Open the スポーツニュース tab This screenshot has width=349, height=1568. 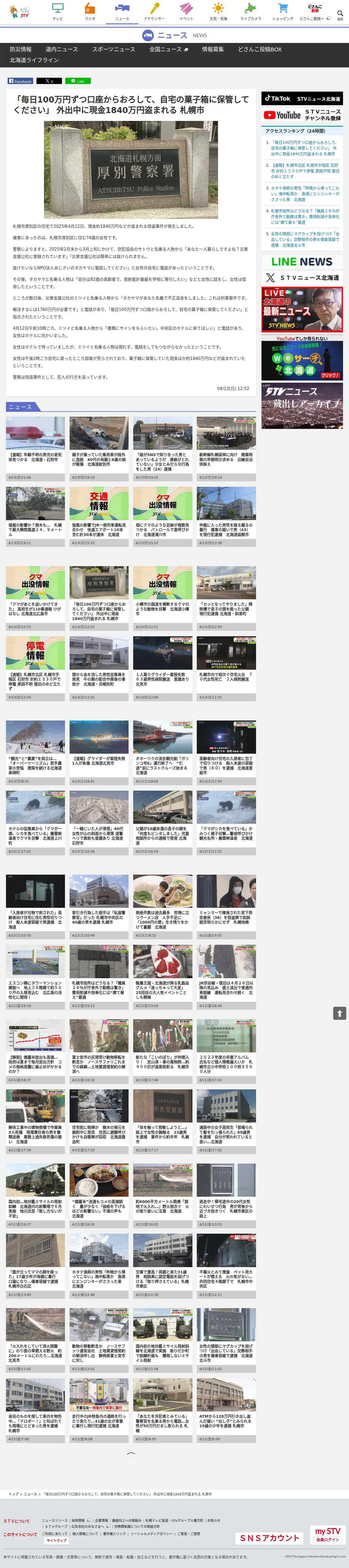pos(114,49)
